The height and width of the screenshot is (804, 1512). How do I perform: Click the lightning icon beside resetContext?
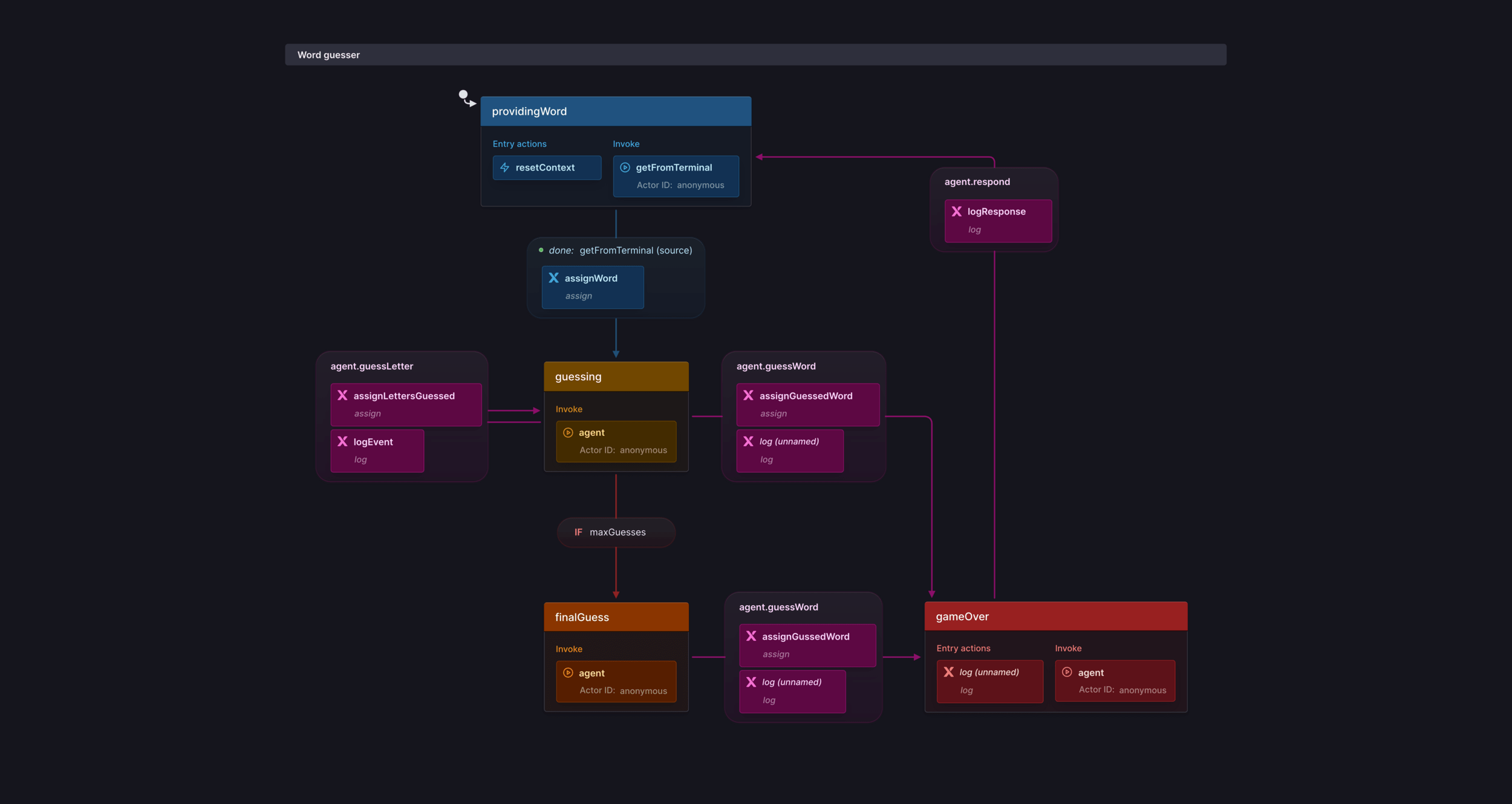pos(504,167)
